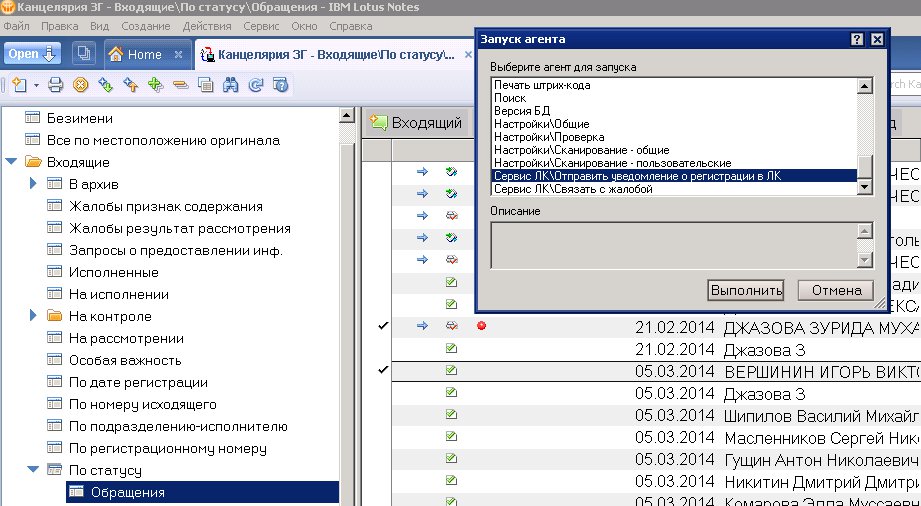
Task: Click the thumbnails window switcher icon
Action: 83,54
